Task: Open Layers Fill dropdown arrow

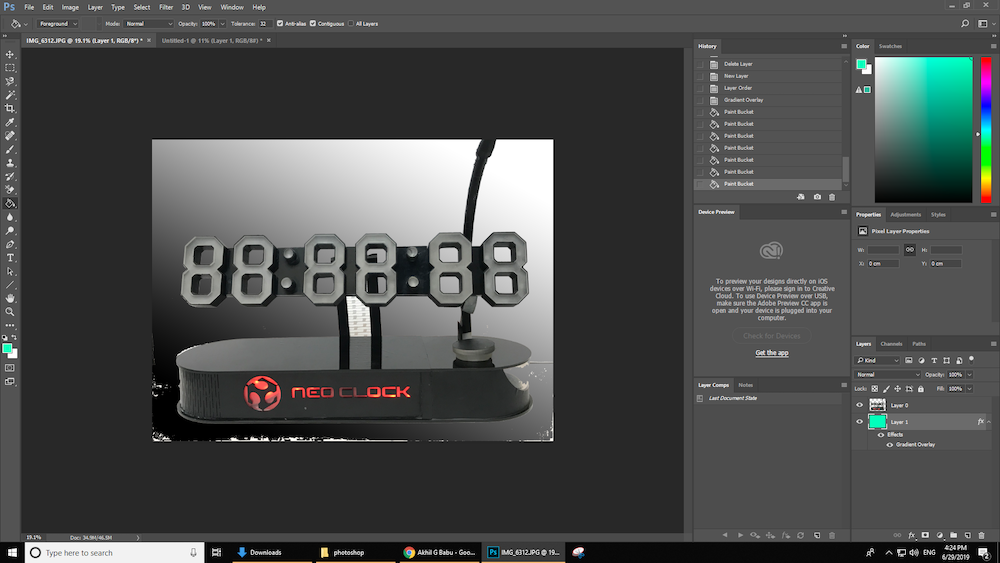Action: click(969, 389)
